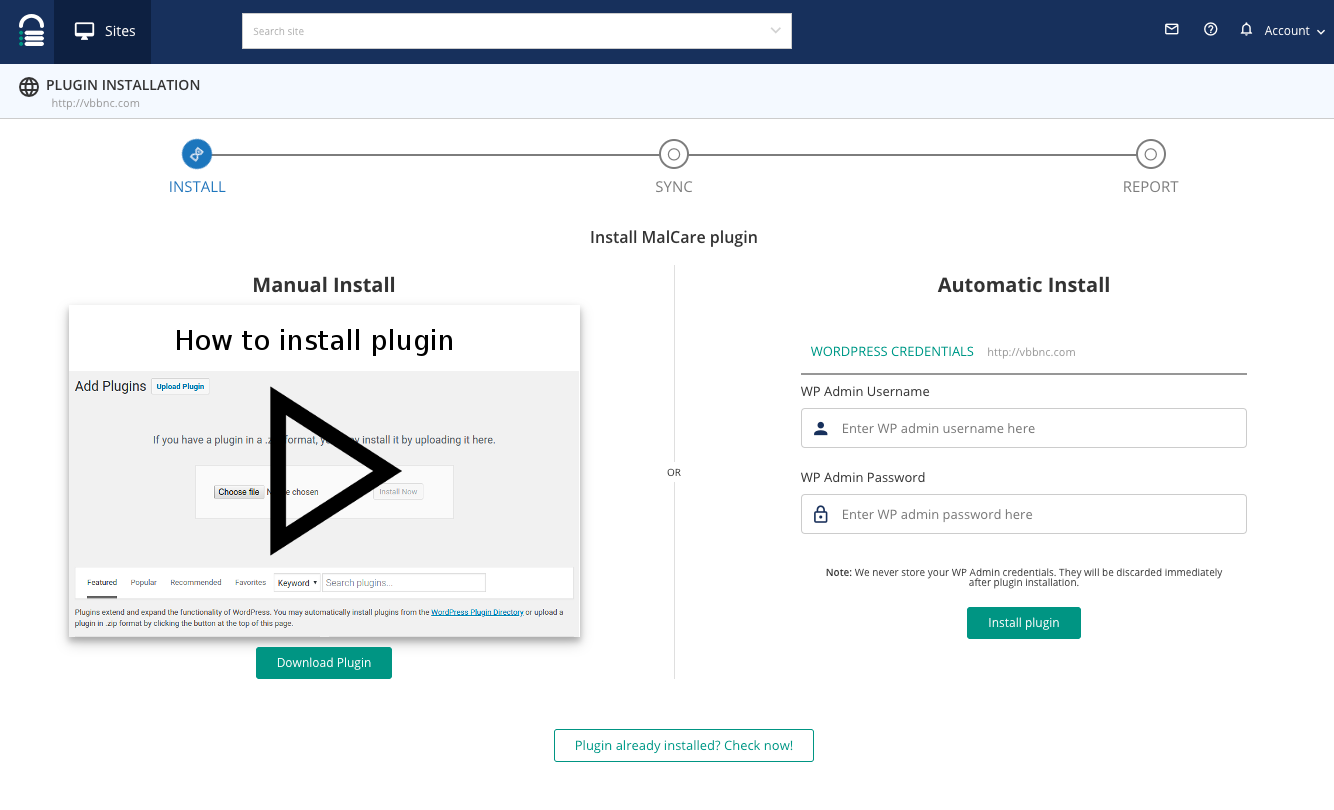Open the mail envelope icon

click(1172, 30)
